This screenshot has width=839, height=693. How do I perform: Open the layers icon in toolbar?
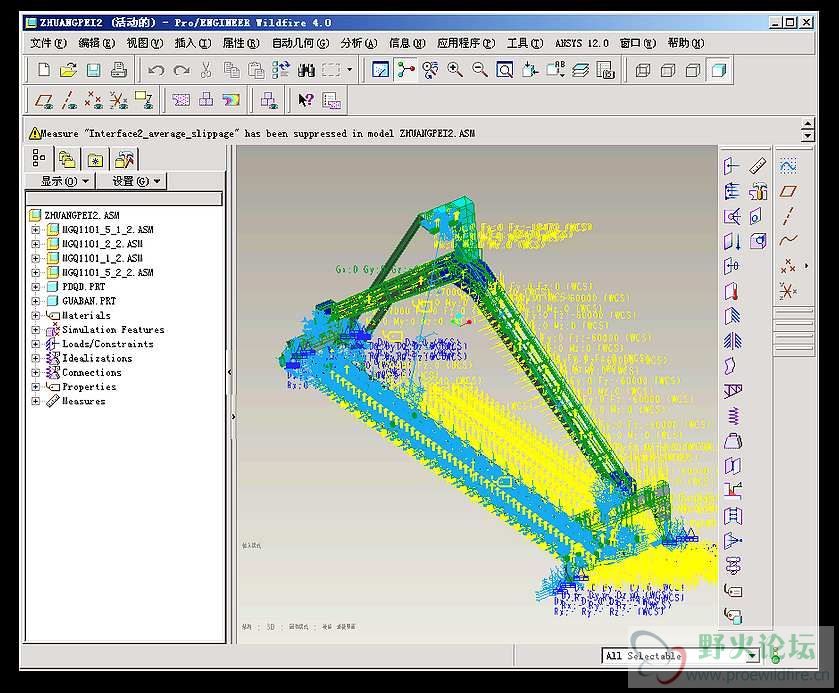[581, 70]
